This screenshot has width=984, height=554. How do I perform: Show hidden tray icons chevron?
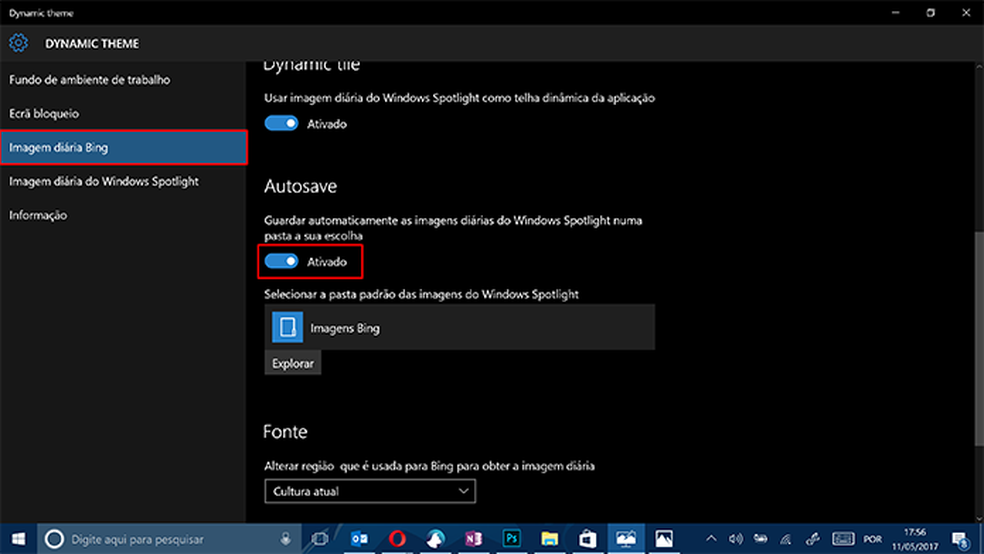[x=711, y=539]
